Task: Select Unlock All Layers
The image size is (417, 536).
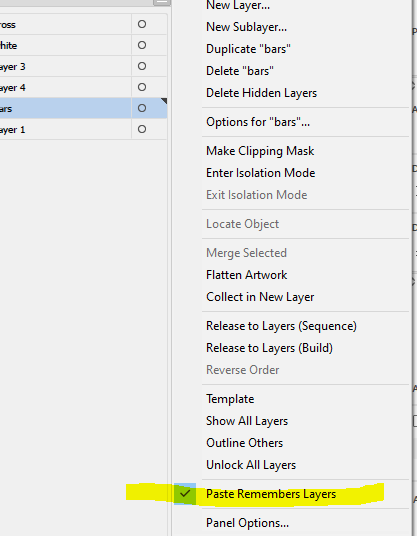Action: click(x=251, y=465)
